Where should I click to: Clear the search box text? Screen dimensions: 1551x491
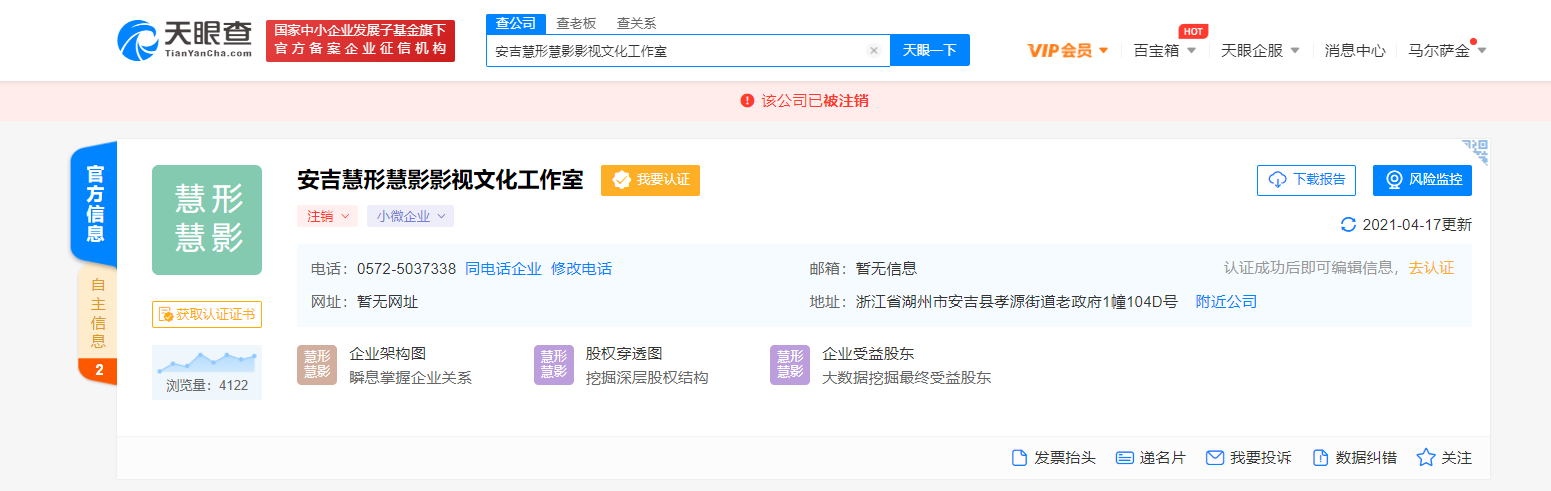click(x=873, y=51)
